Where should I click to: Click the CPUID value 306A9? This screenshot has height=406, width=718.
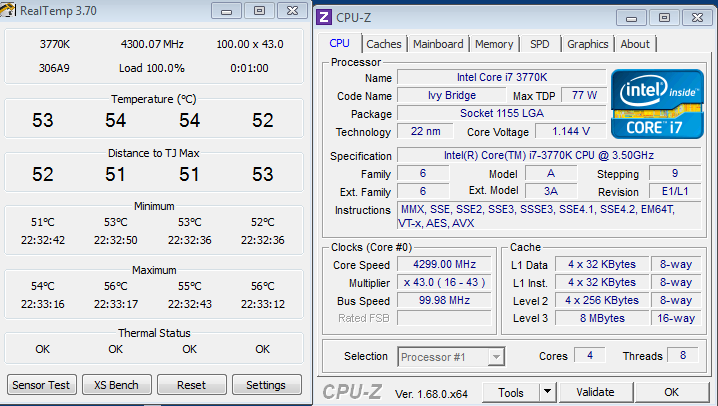(x=54, y=68)
